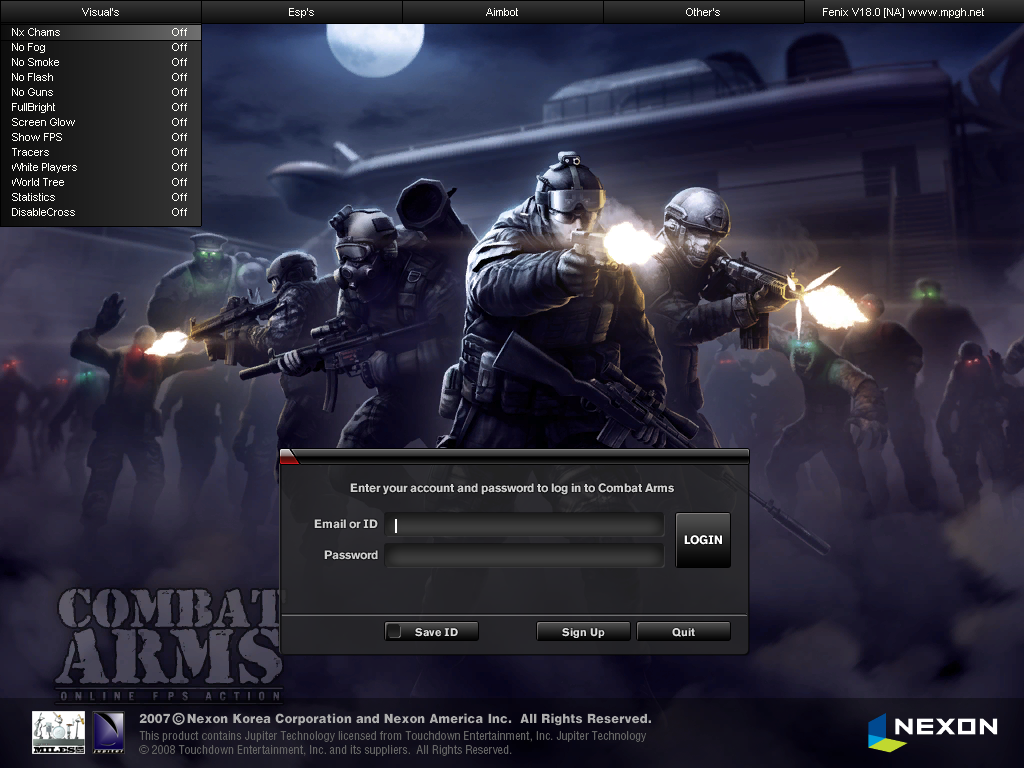Image resolution: width=1024 pixels, height=768 pixels.
Task: Enable Screen Glow effect
Action: point(101,122)
